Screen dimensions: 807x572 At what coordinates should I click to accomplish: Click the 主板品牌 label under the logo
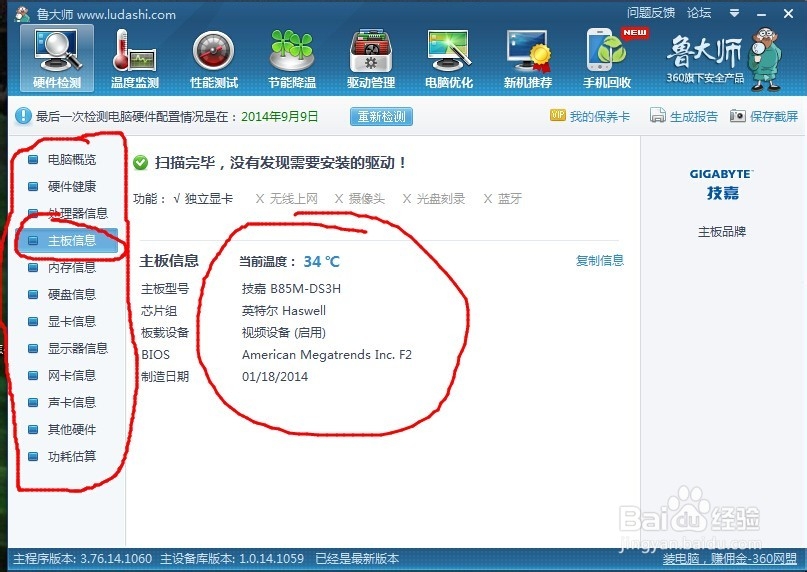(x=722, y=232)
